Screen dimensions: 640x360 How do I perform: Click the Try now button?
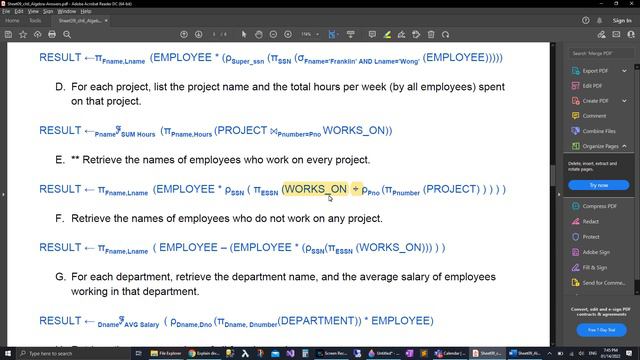[x=599, y=185]
